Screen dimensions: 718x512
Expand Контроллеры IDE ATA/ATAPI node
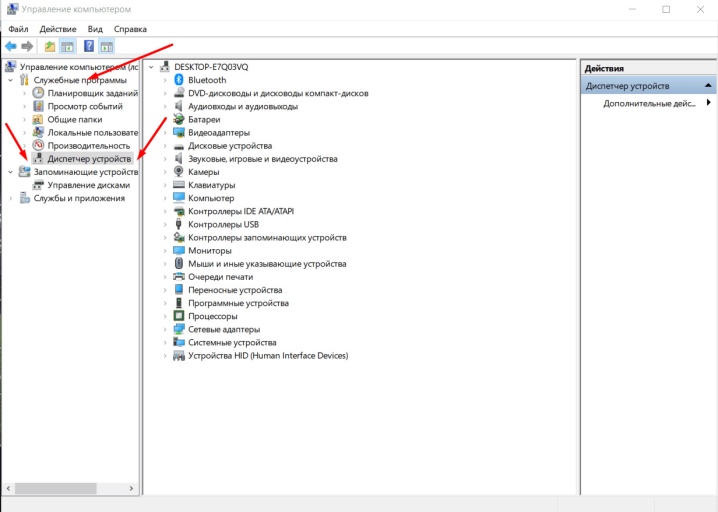click(x=165, y=211)
